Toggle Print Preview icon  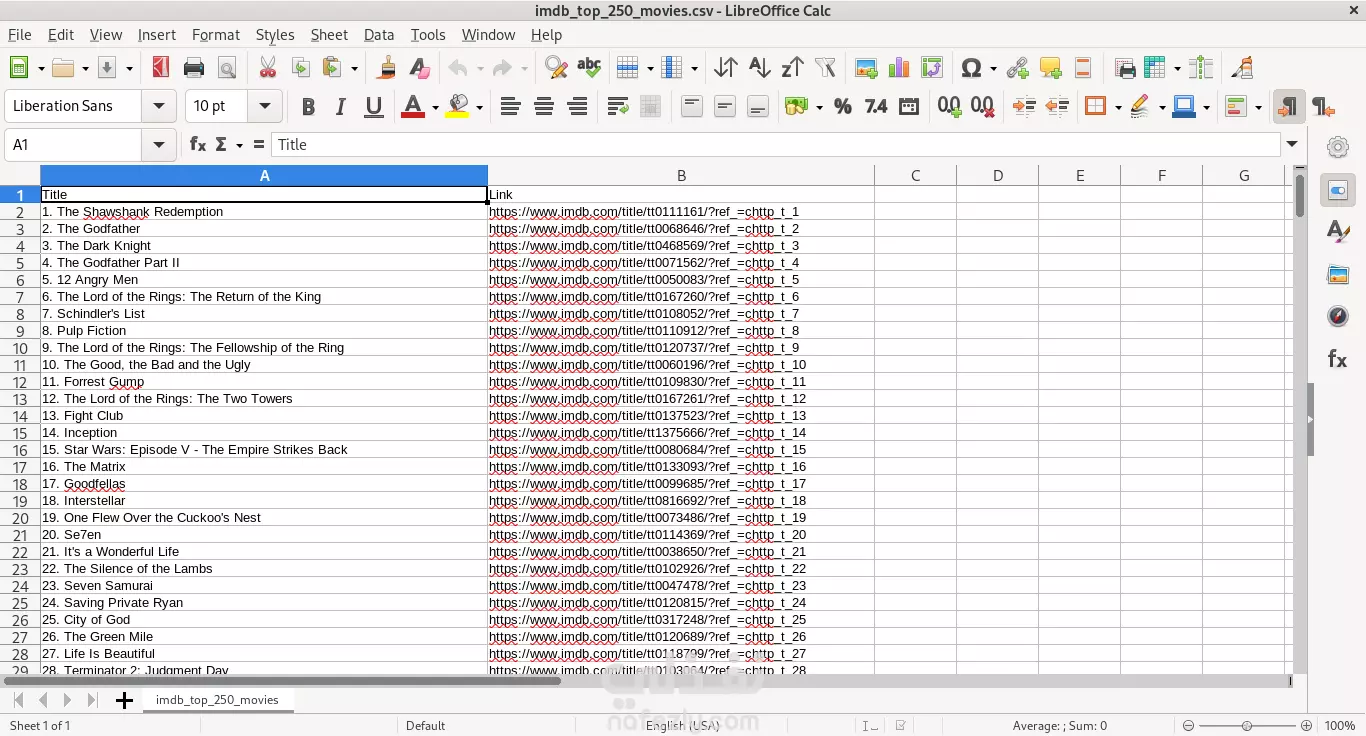[x=227, y=68]
